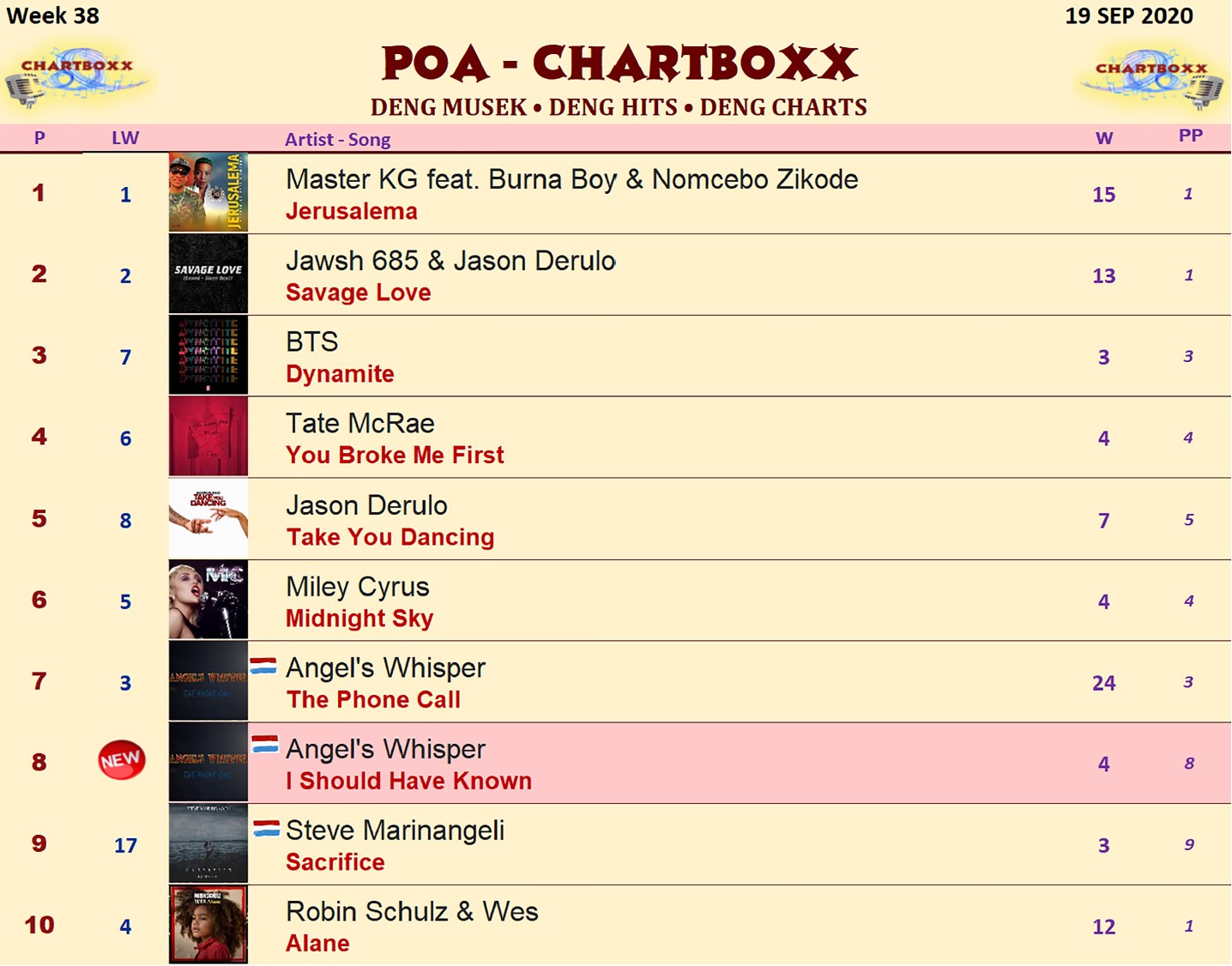Open the Jerusalema song title
The width and height of the screenshot is (1232, 966).
click(352, 211)
